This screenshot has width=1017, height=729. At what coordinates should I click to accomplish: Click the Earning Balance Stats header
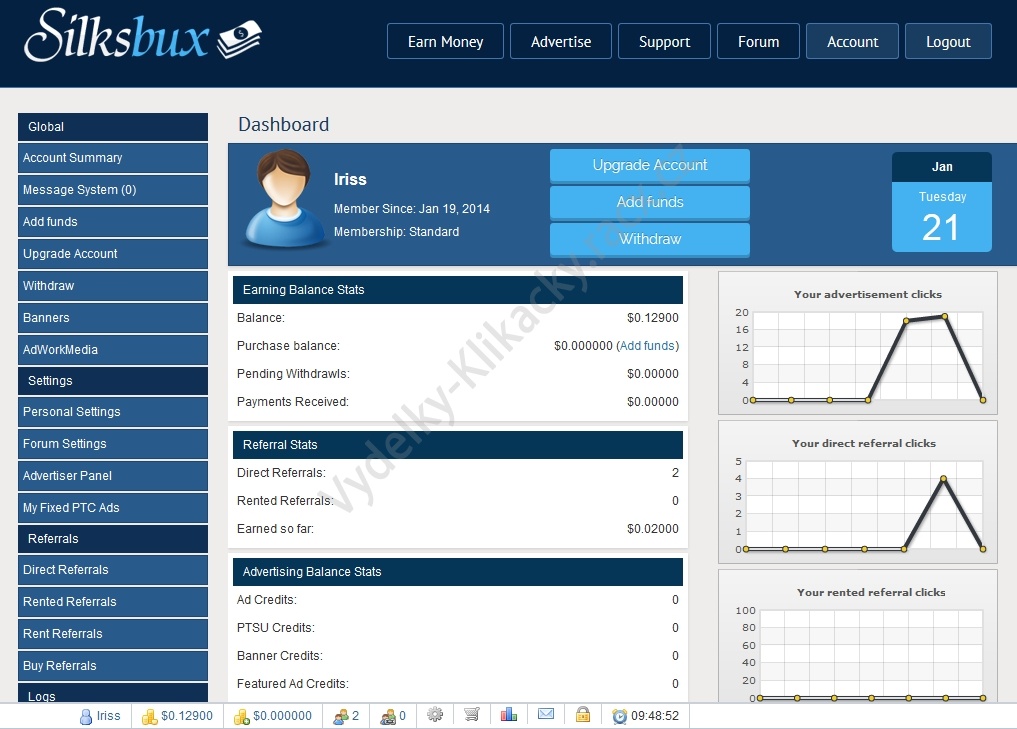[458, 290]
